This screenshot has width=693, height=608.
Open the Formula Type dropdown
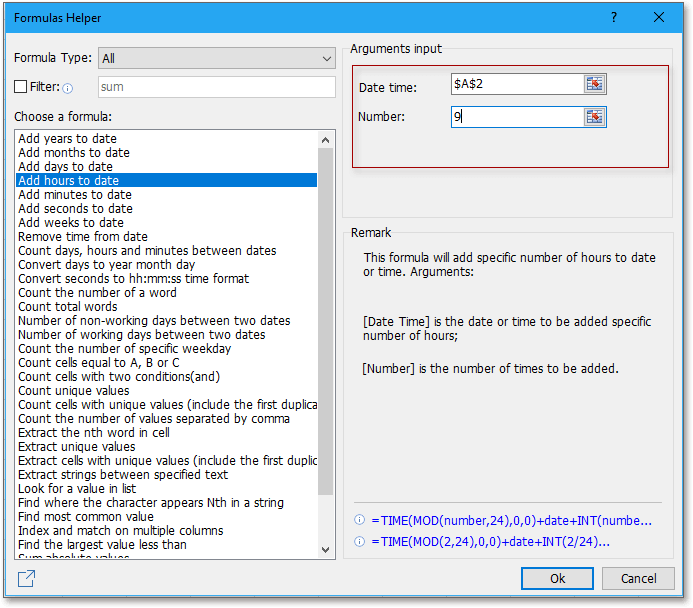pyautogui.click(x=217, y=59)
